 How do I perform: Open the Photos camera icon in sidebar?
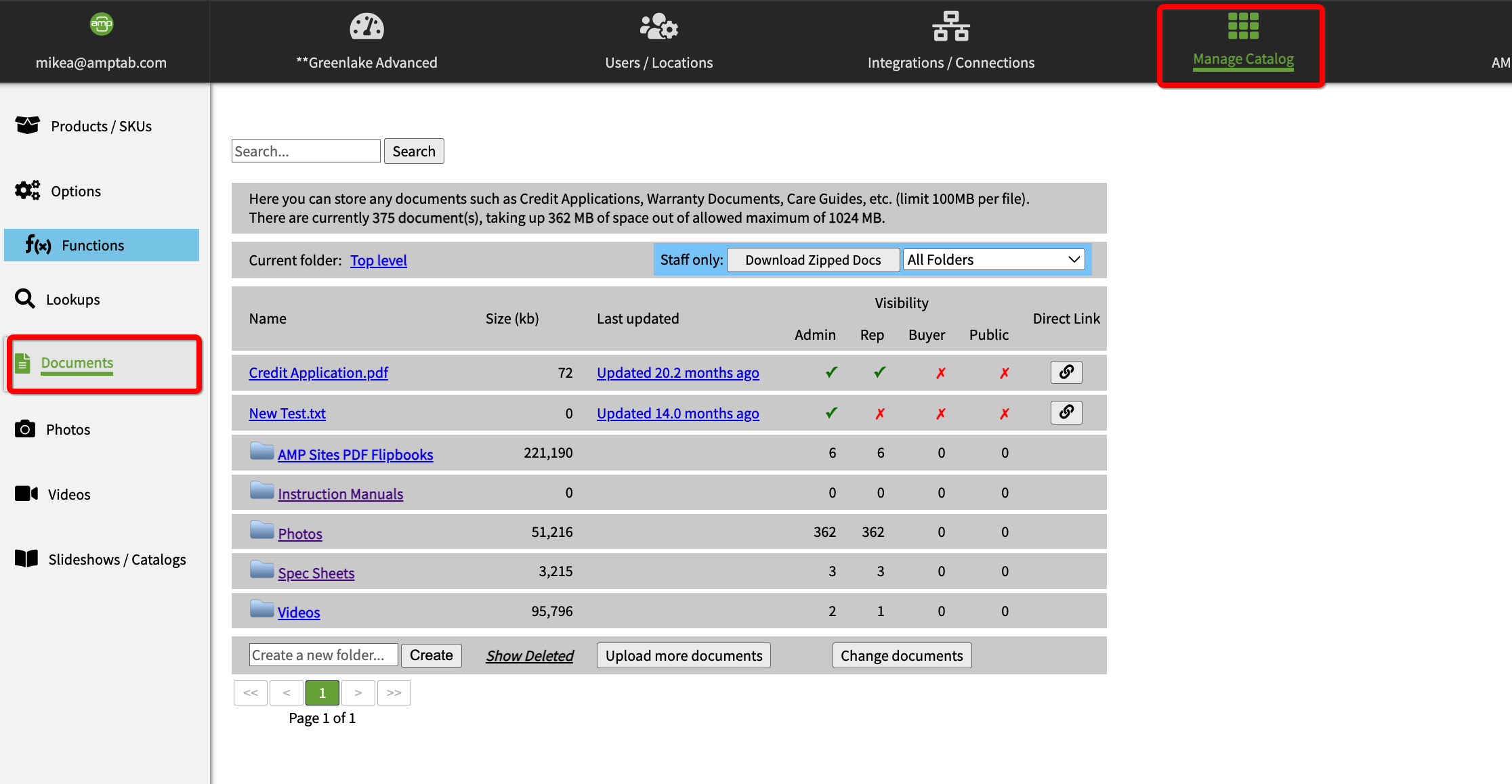point(25,429)
